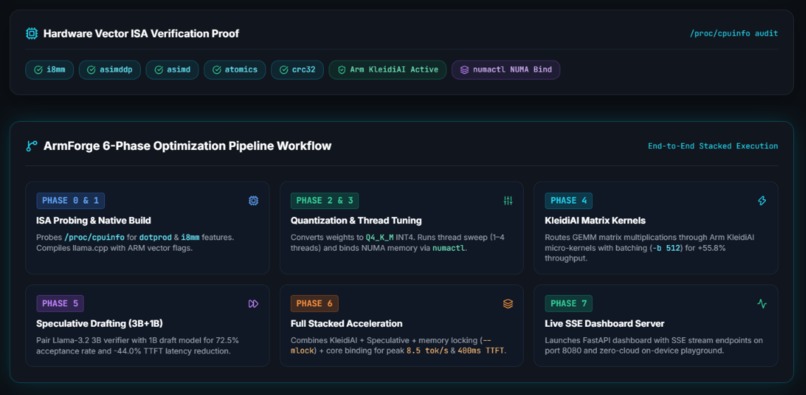Select the i8mm feature chip
806x395 pixels.
pos(49,70)
